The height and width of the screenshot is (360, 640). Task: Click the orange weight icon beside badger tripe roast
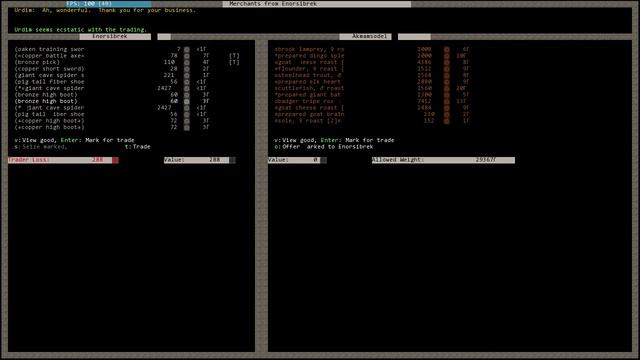tap(447, 101)
